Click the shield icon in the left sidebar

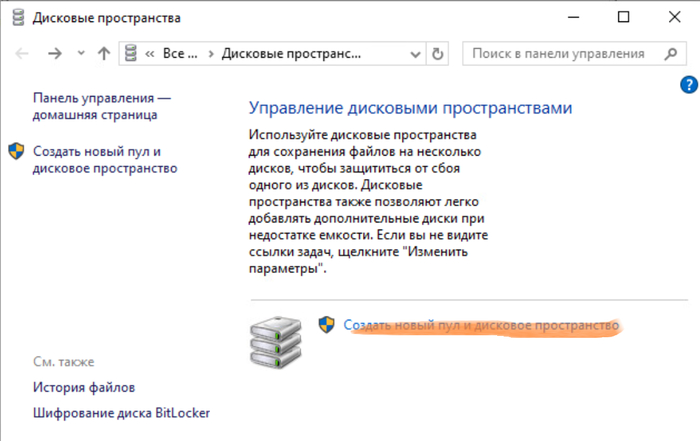17,152
